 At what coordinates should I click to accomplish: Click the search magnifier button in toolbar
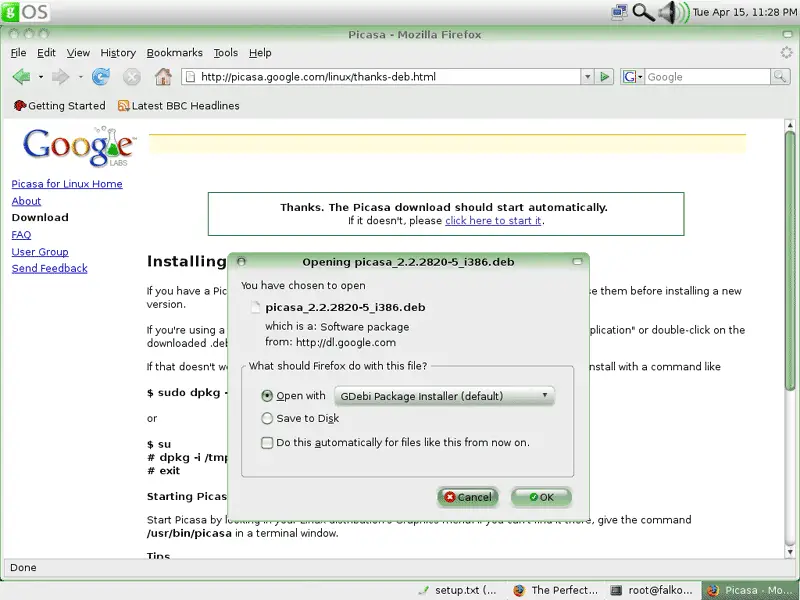point(780,77)
